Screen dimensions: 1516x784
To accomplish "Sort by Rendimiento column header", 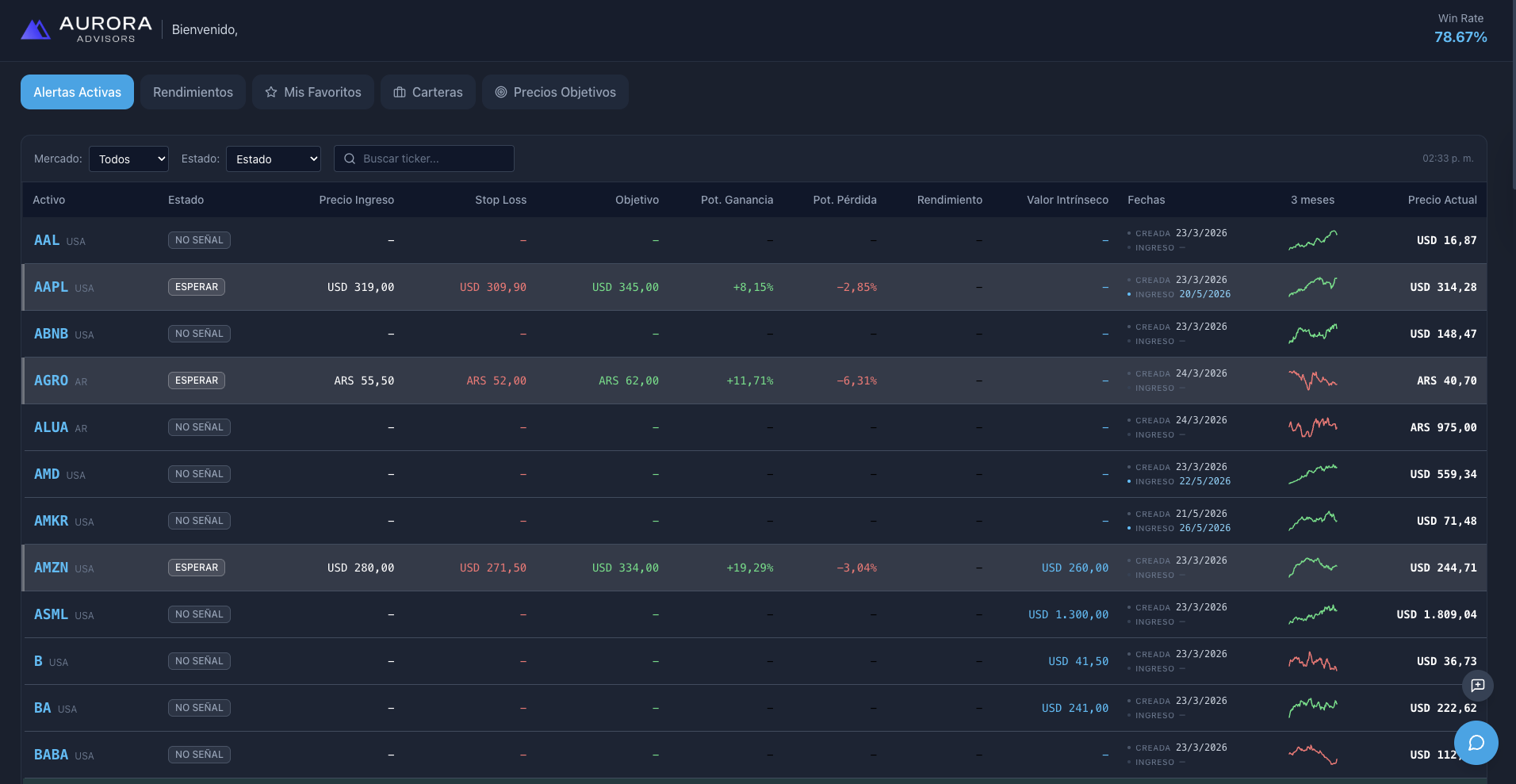I will (x=950, y=200).
